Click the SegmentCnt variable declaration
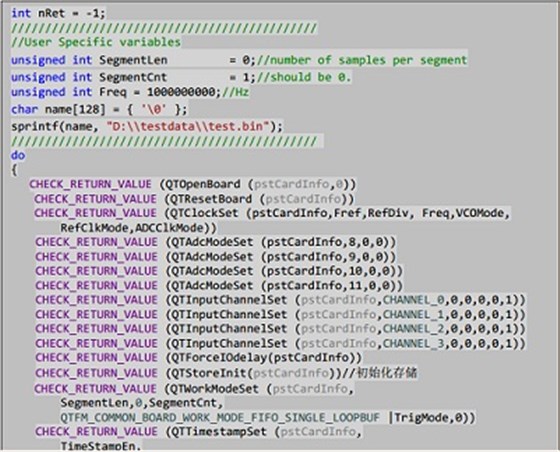The width and height of the screenshot is (560, 452). pos(133,77)
